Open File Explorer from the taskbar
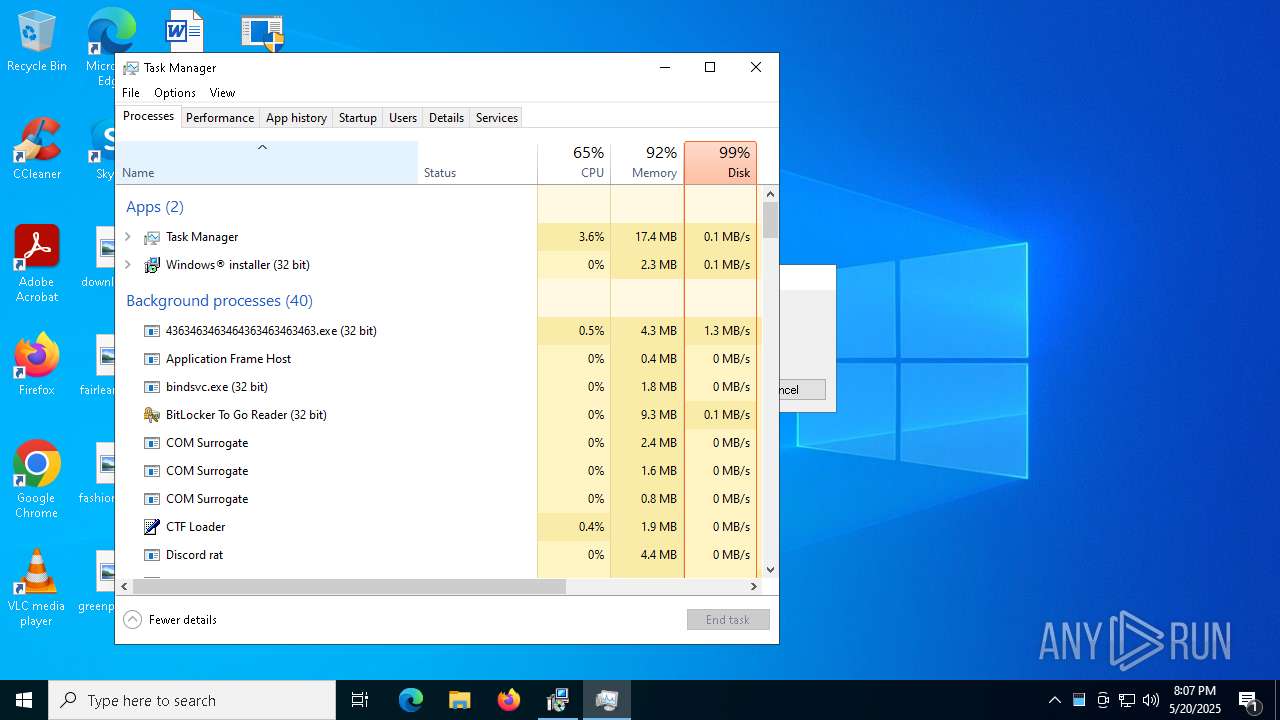The image size is (1280, 720). [460, 700]
